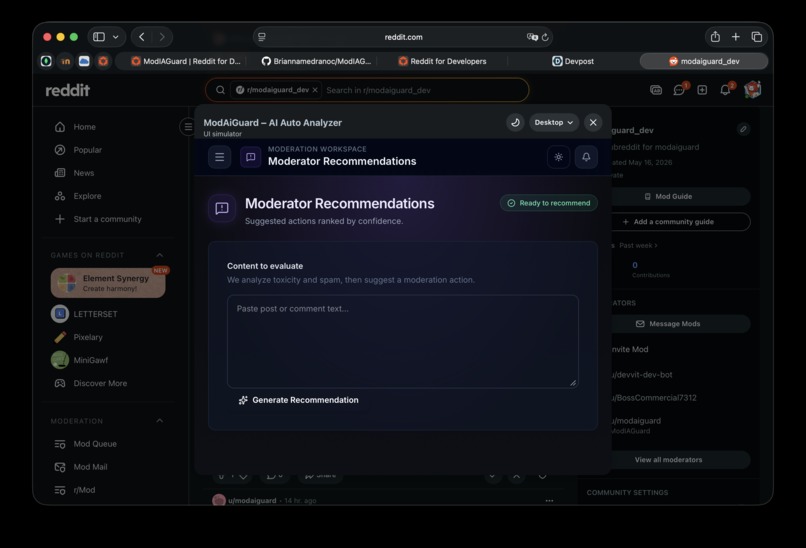Viewport: 806px width, 548px height.
Task: Click Message Mods button
Action: [668, 324]
